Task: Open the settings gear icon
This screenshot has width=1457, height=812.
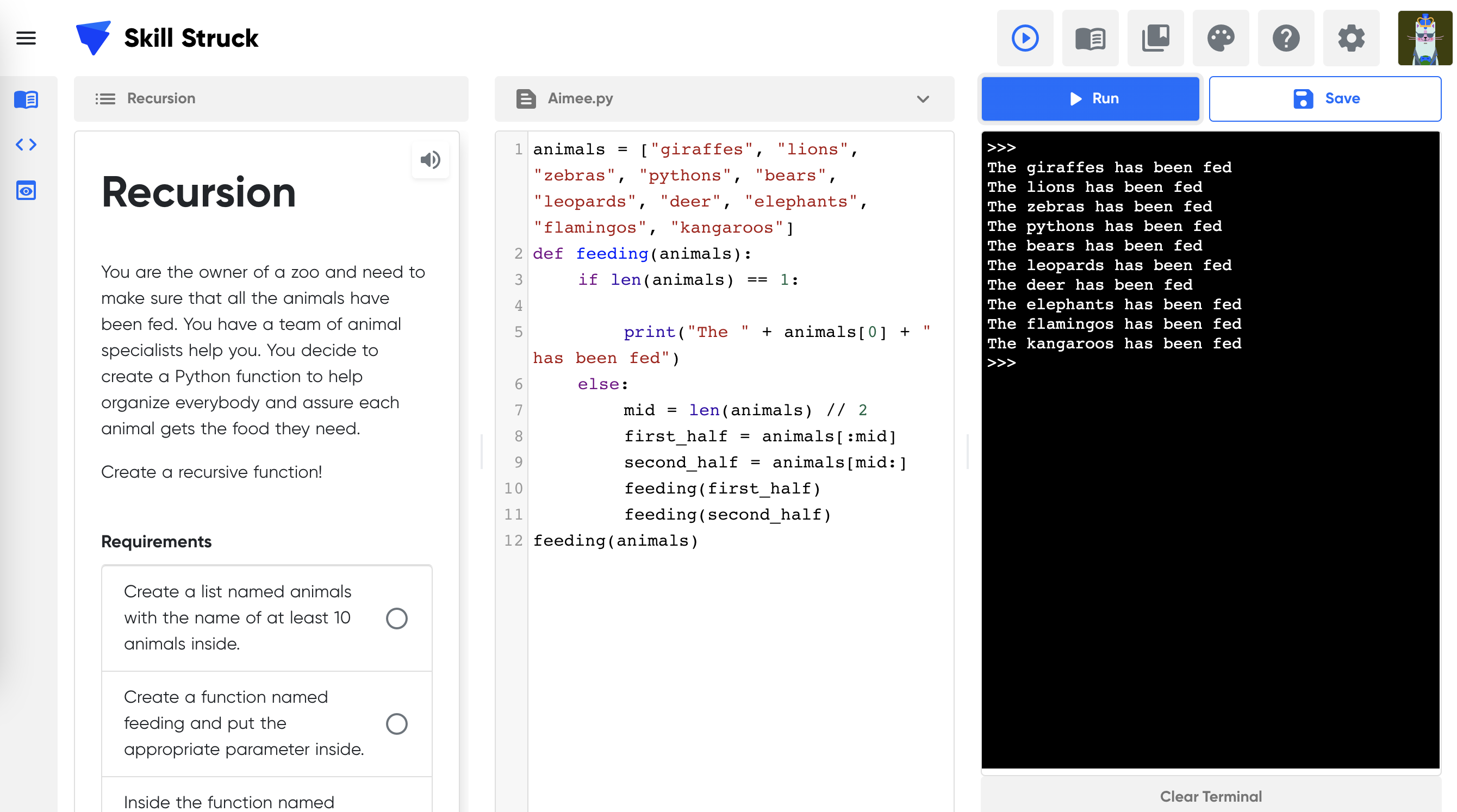Action: [1351, 38]
